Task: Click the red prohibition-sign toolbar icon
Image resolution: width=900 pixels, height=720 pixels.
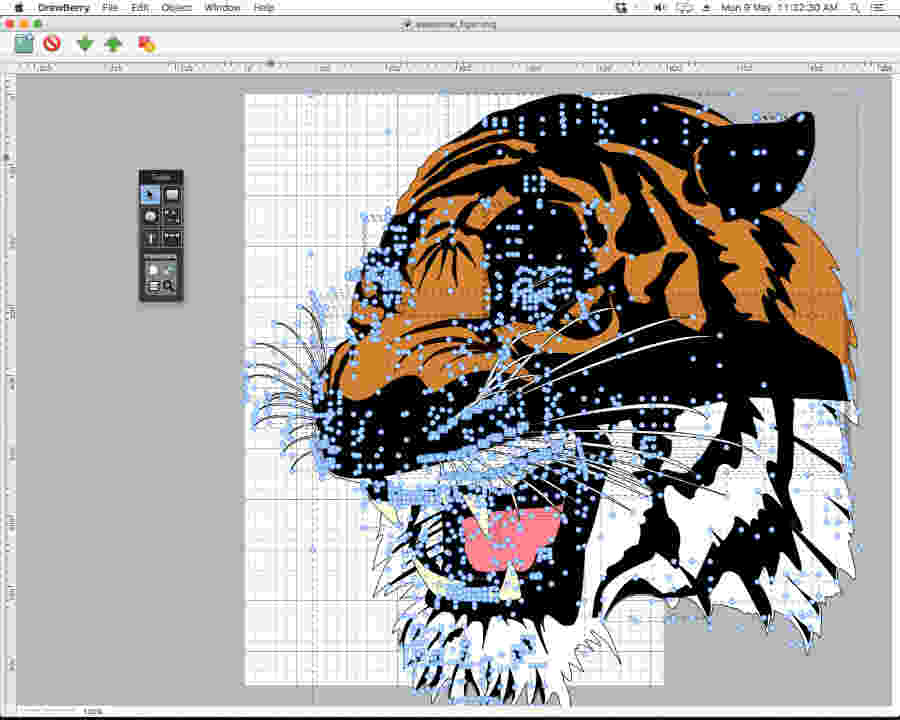Action: (x=52, y=44)
